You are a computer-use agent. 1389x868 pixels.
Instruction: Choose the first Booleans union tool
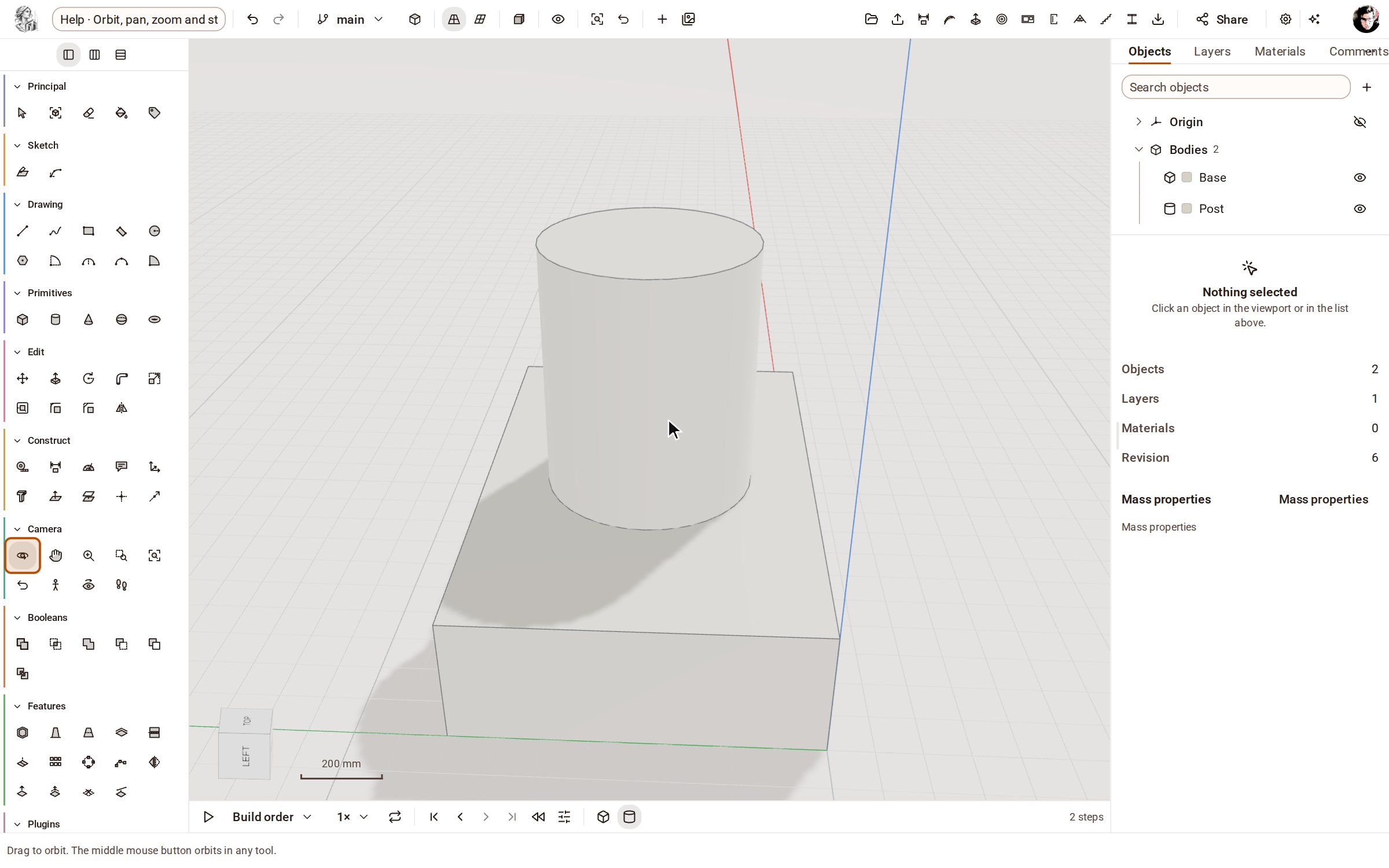click(x=22, y=644)
